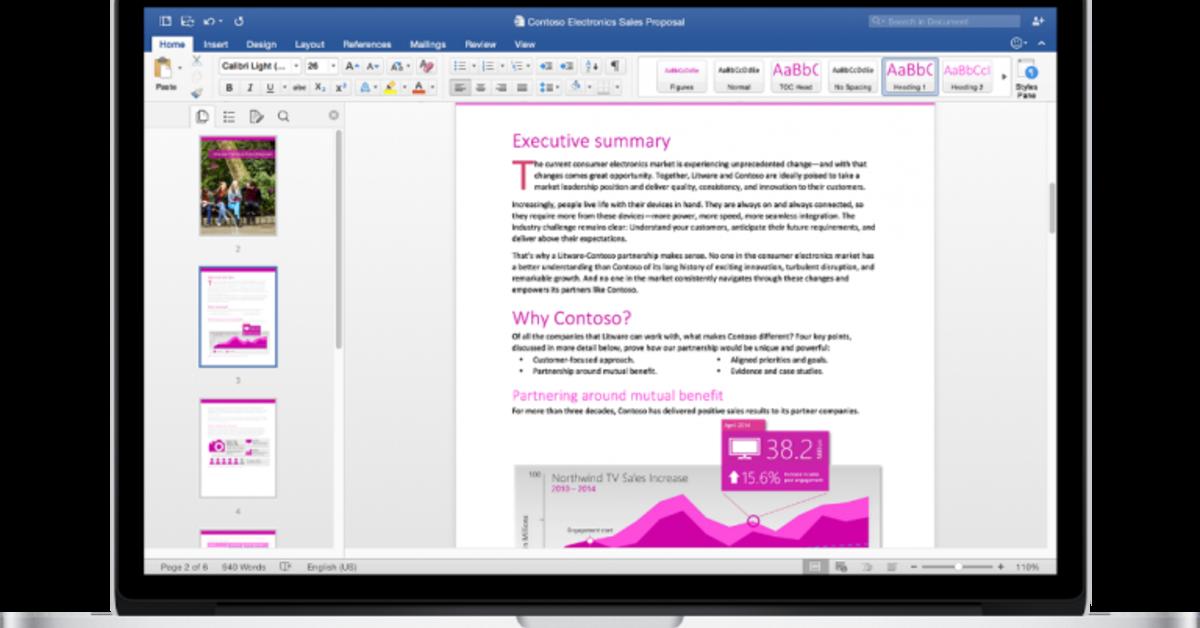Increase the paragraph indent
Viewport: 1200px width, 628px height.
[x=566, y=66]
